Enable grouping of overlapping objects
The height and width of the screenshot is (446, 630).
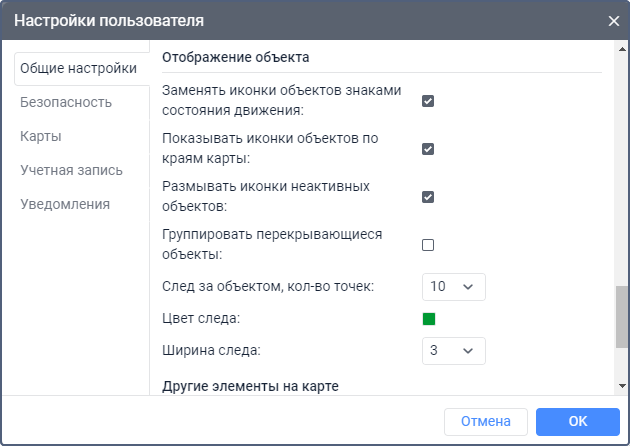click(x=428, y=245)
